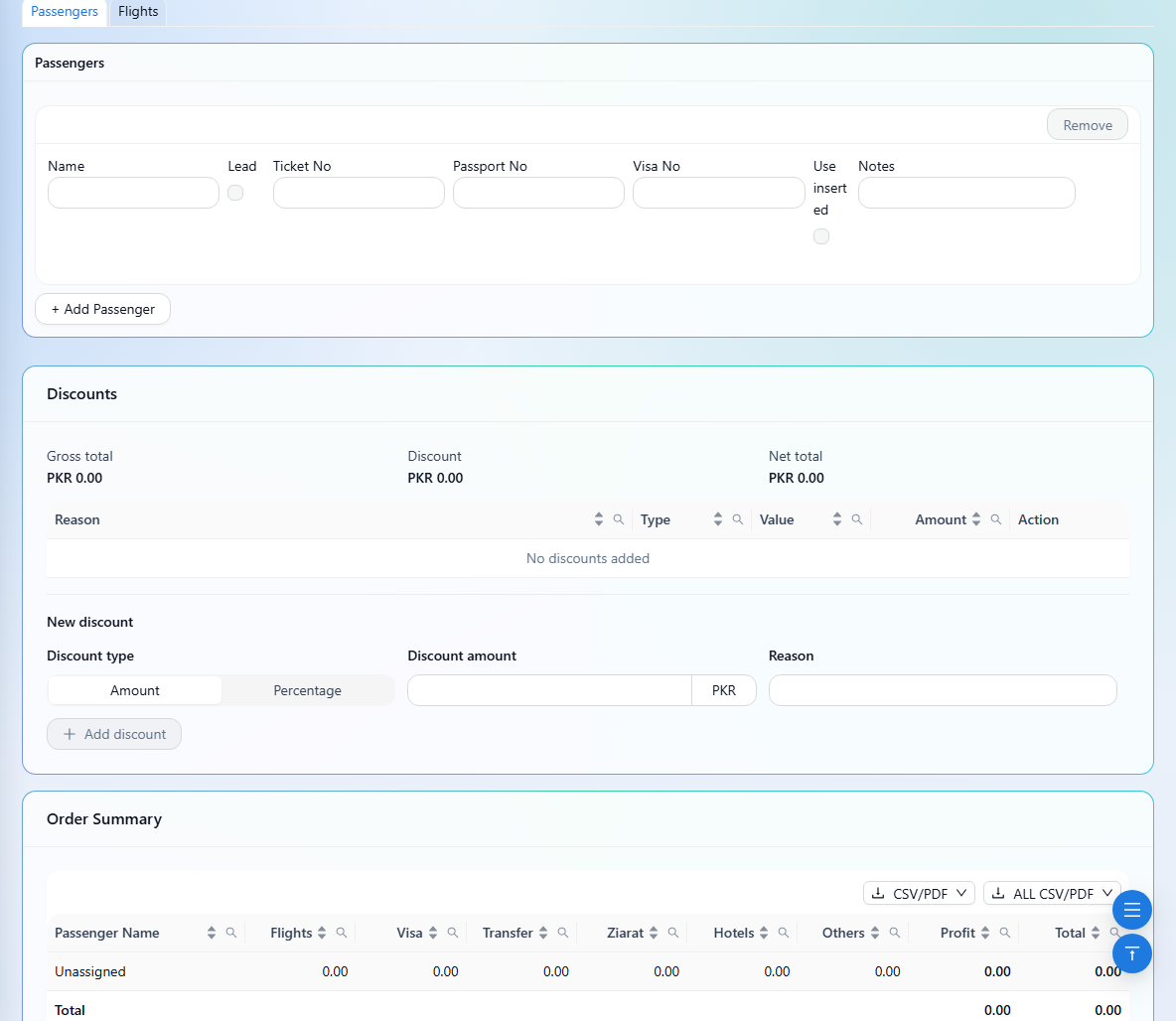
Task: Sort order summary by Flights
Action: (322, 933)
